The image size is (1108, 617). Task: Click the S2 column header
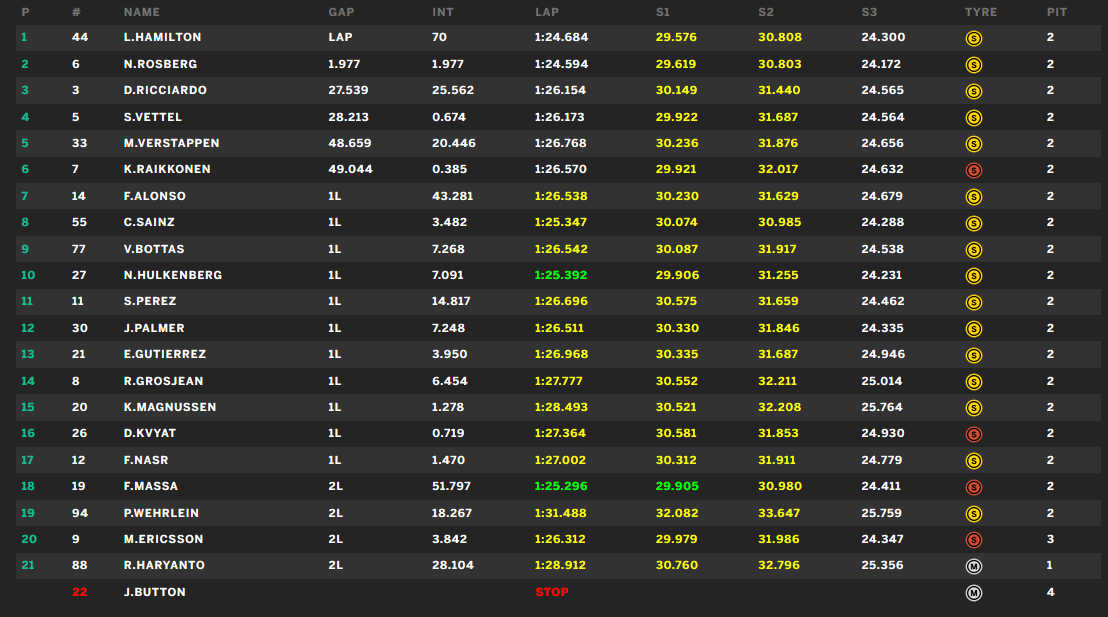coord(766,12)
